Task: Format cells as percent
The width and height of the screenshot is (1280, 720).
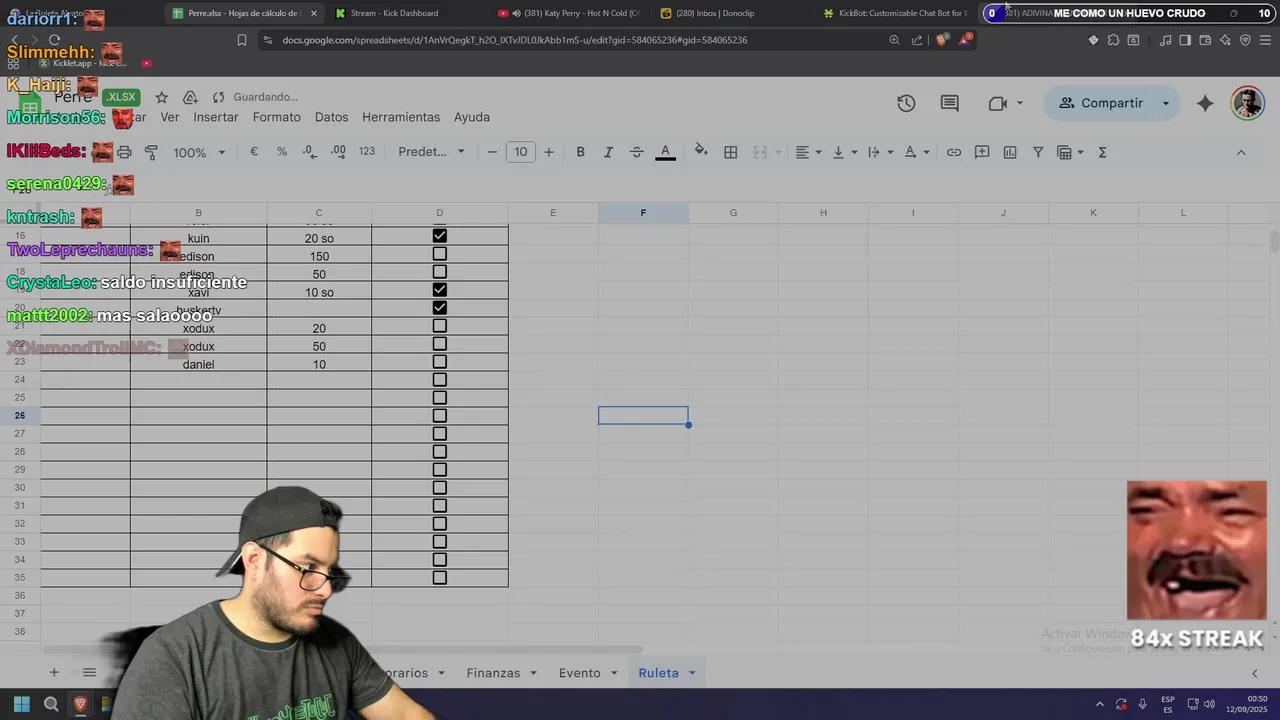Action: pos(282,152)
